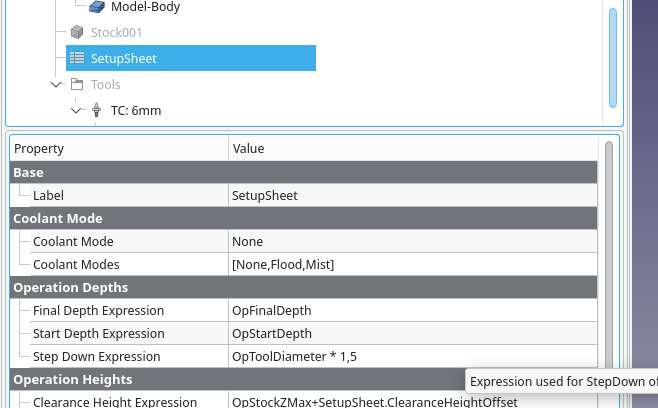Select the Stock001 tree item
Image resolution: width=658 pixels, height=408 pixels.
[116, 32]
